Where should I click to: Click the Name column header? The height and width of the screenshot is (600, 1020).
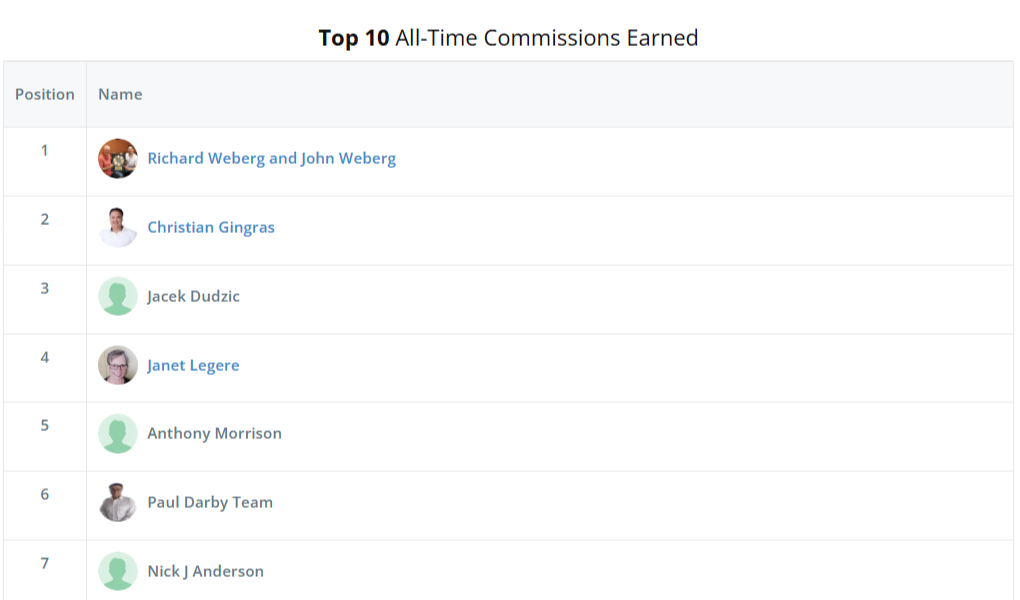click(x=120, y=95)
